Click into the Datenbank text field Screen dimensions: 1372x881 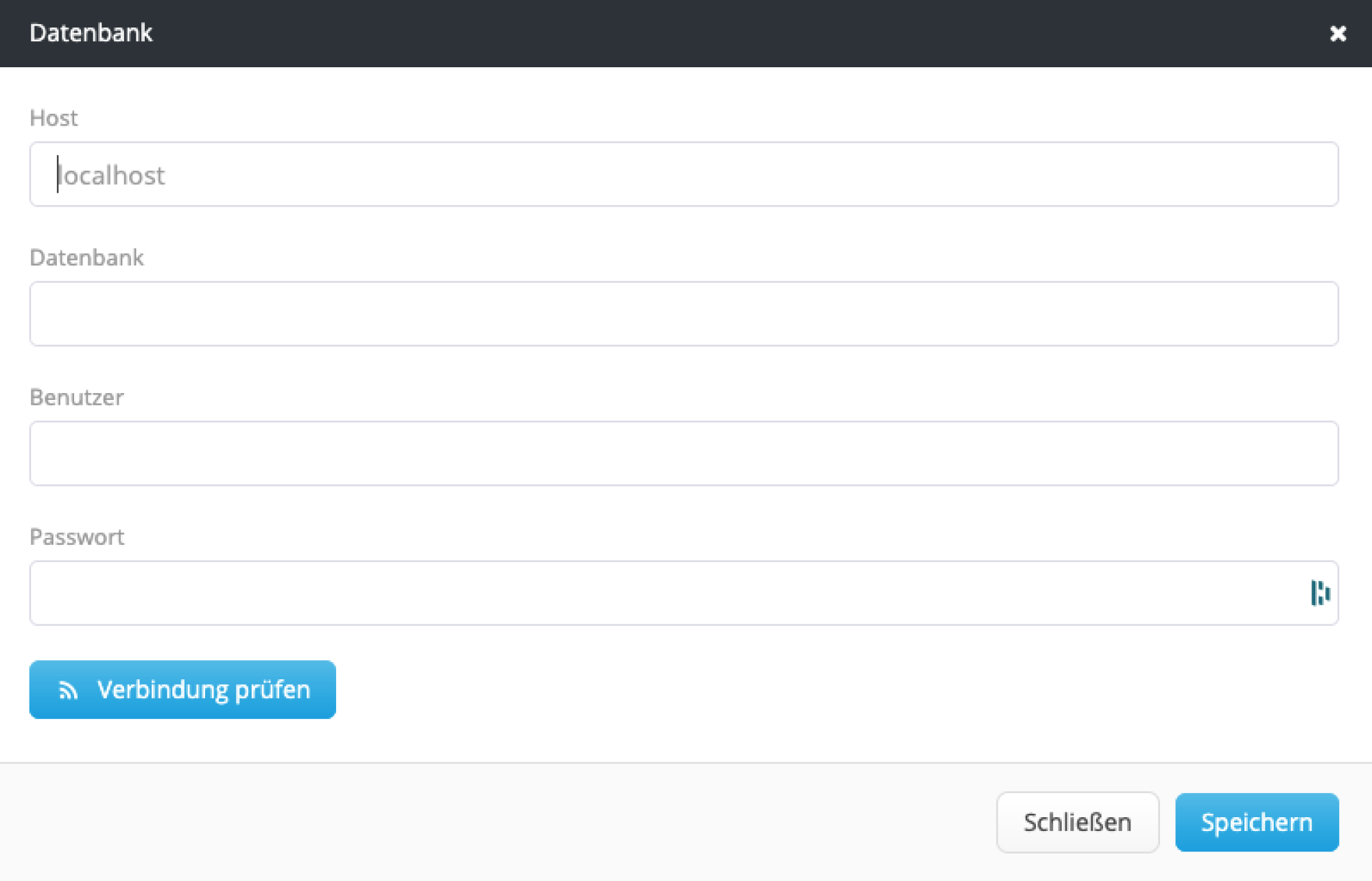coord(683,314)
